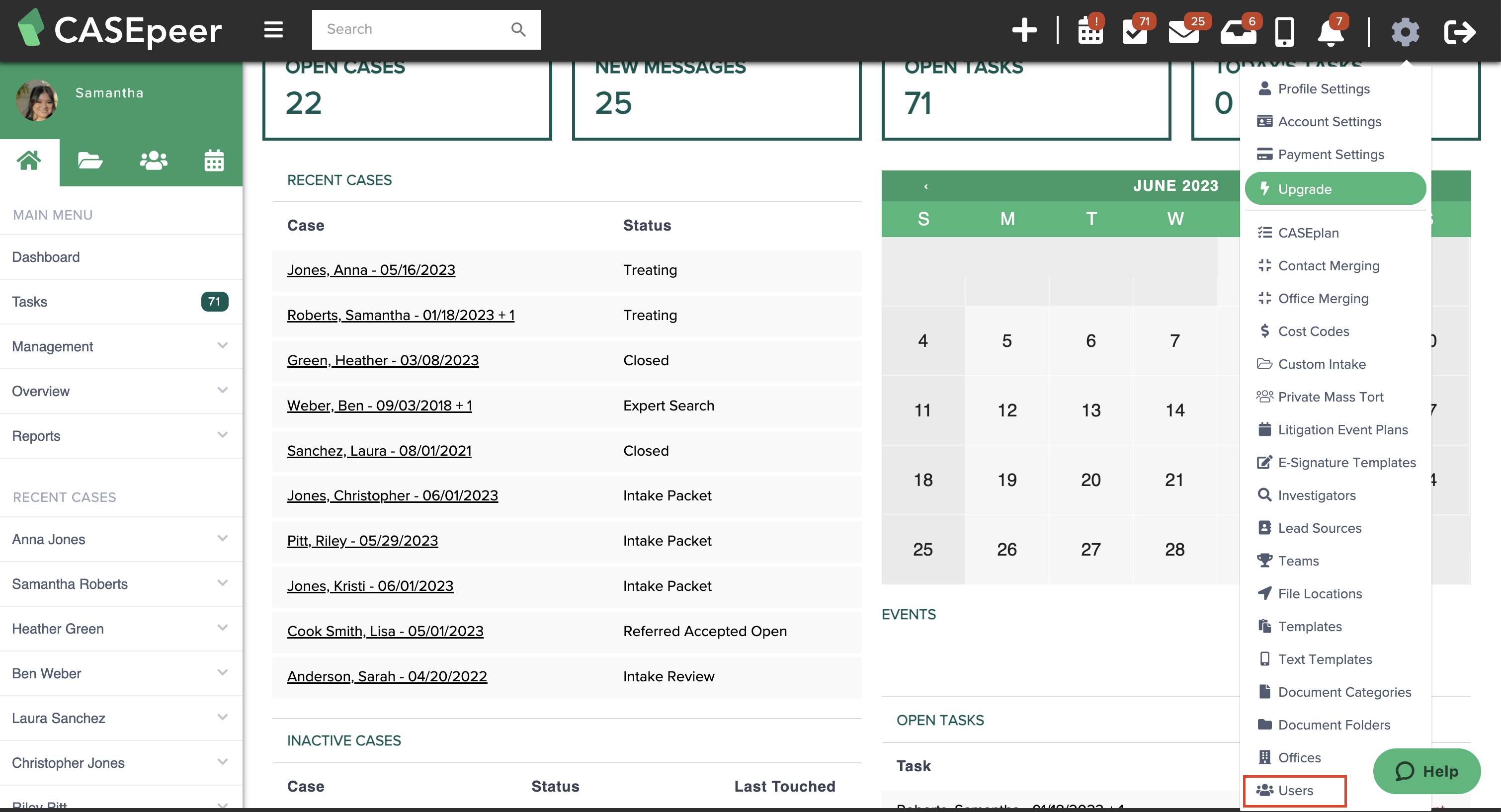Screen dimensions: 1501x812
Task: Open case Jones, Christopher - 06/01/2023
Action: click(x=393, y=495)
